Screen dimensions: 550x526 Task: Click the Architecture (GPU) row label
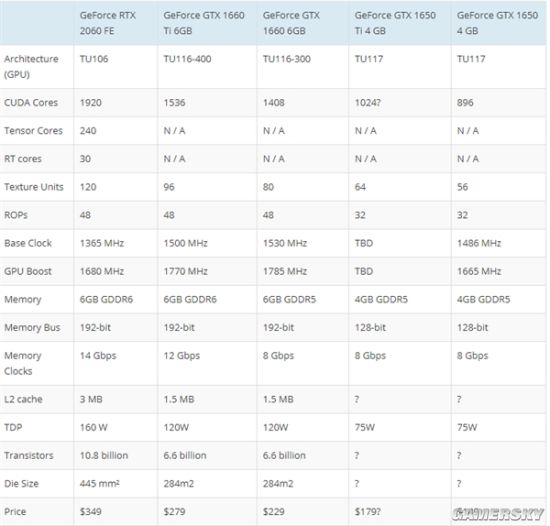click(31, 67)
